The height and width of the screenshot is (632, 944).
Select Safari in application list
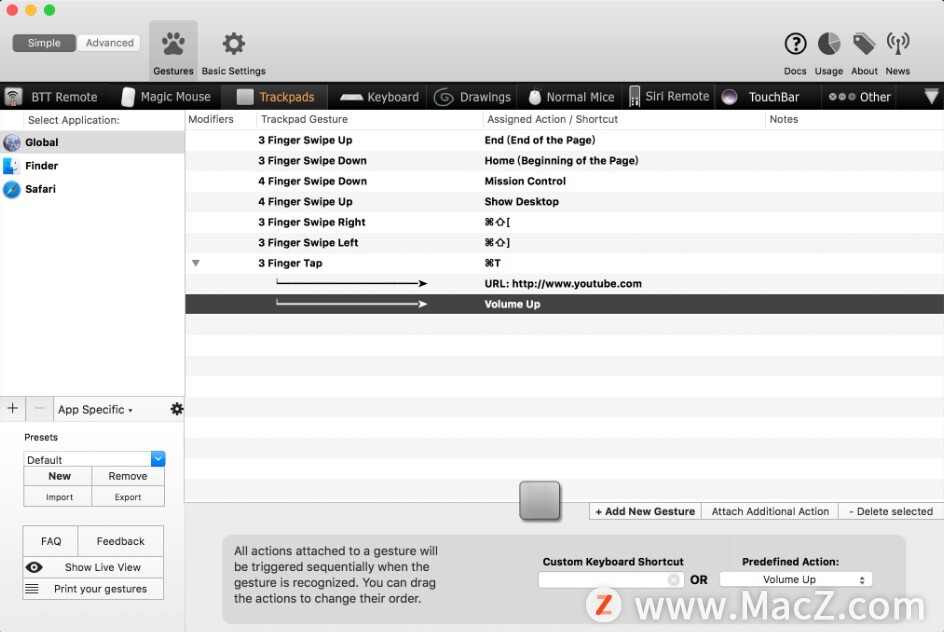click(92, 189)
